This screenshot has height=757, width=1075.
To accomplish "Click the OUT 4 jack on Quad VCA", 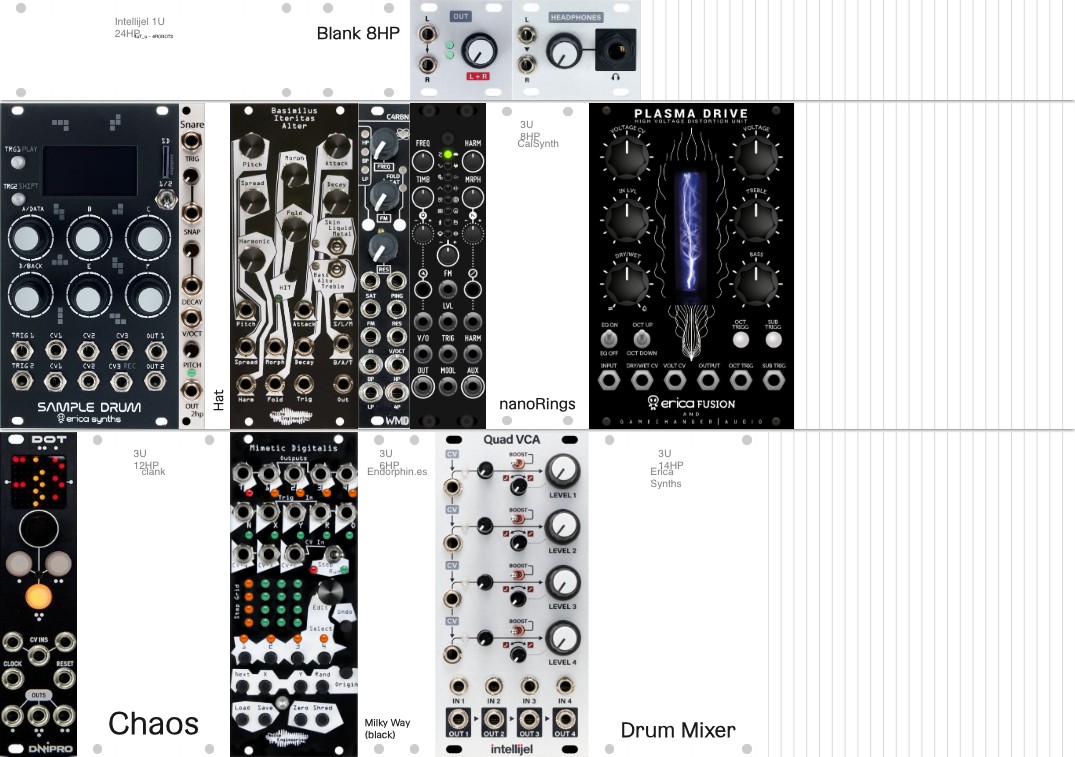I will tap(564, 720).
